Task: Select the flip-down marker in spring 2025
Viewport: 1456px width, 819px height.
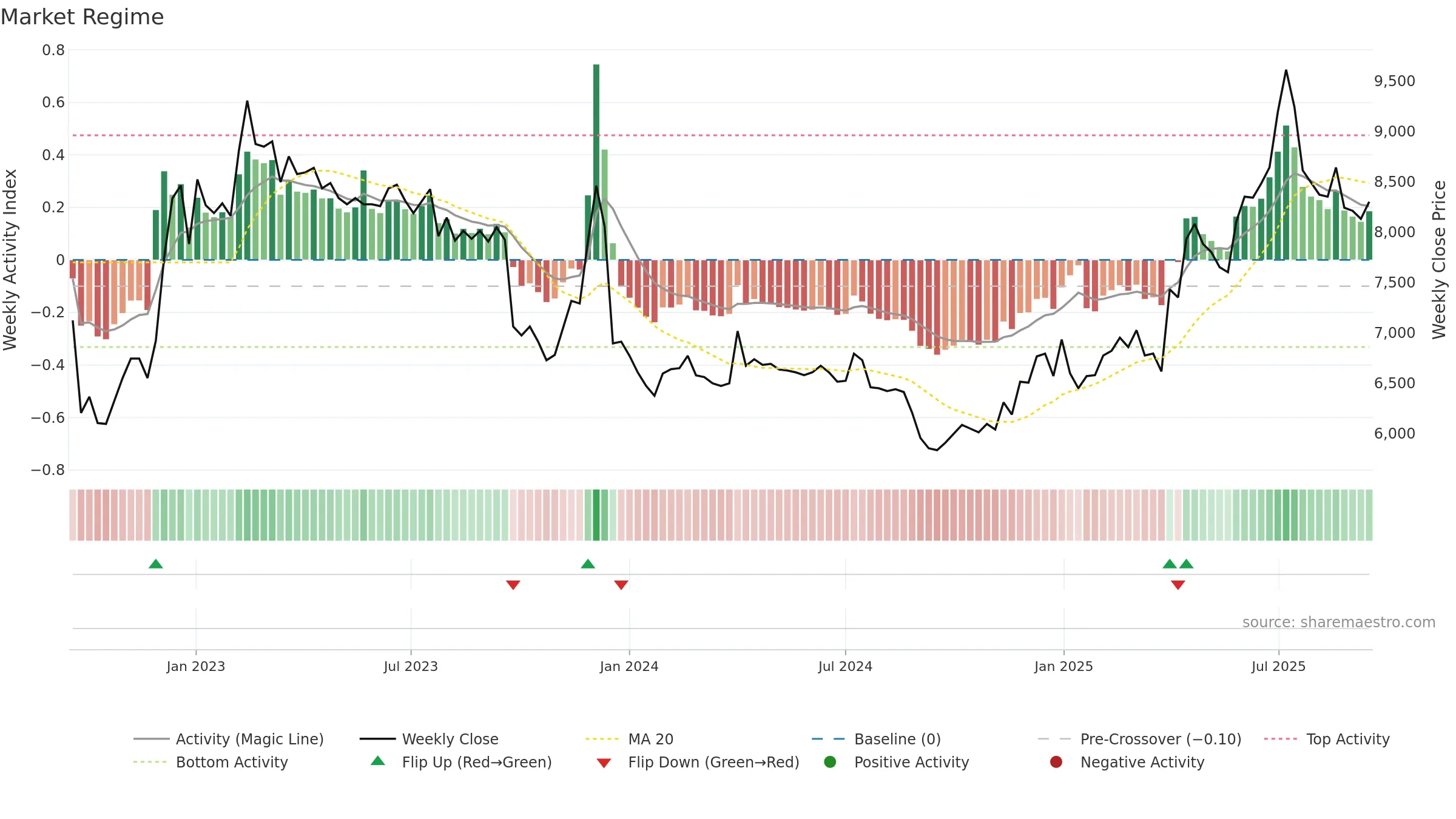Action: coord(1178,585)
